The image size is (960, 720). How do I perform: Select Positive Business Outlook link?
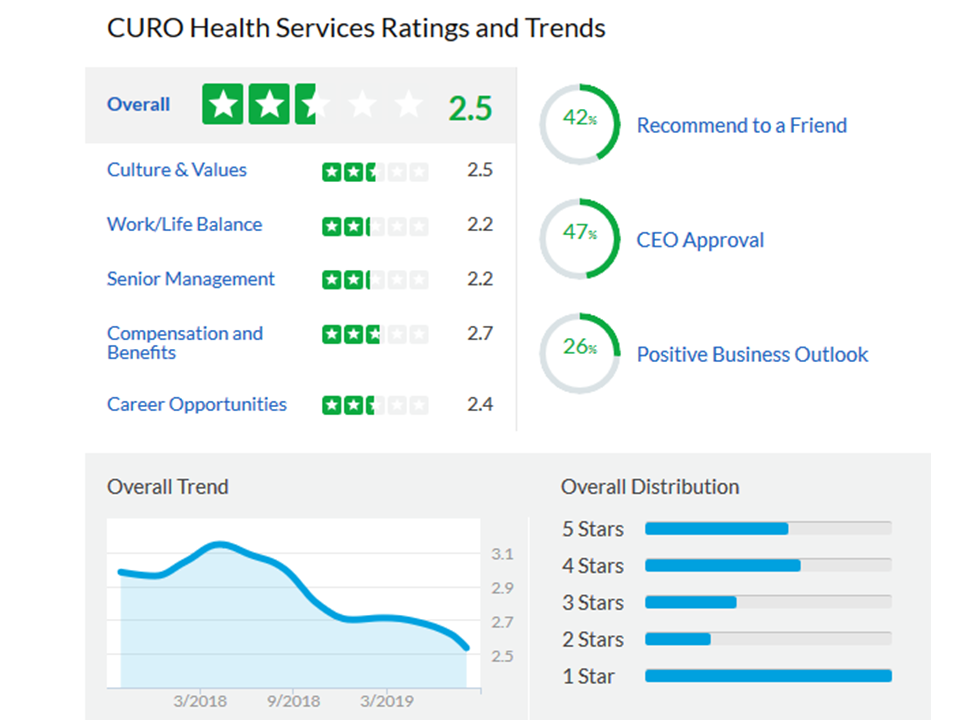click(752, 354)
